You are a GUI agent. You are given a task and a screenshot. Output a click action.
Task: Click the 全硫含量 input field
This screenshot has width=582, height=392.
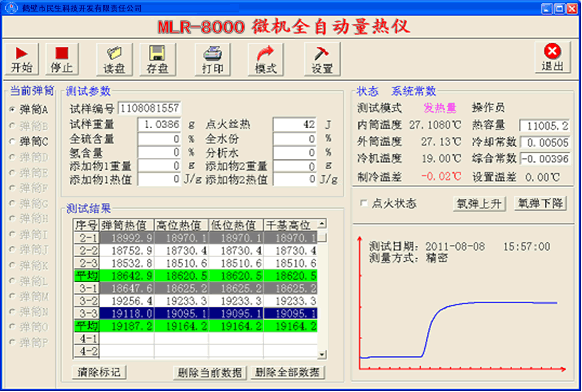pyautogui.click(x=159, y=139)
